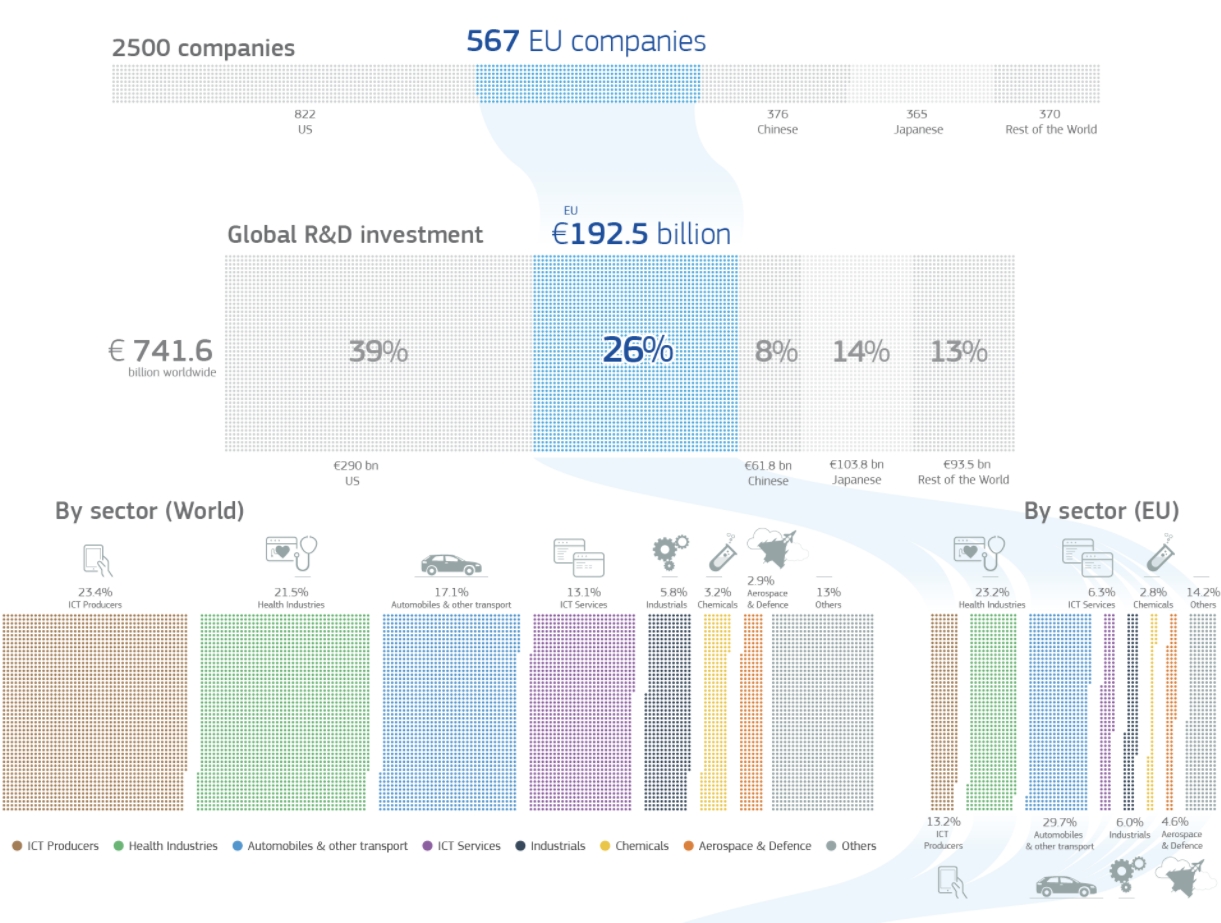Click the EU Automobiles car icon at bottom
1221x923 pixels.
click(x=1064, y=885)
